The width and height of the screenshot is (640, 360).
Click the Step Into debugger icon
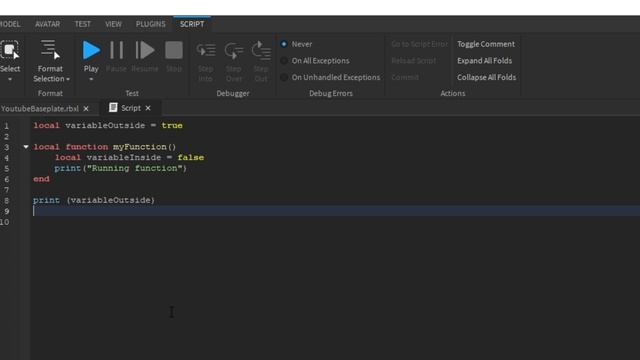pos(206,51)
